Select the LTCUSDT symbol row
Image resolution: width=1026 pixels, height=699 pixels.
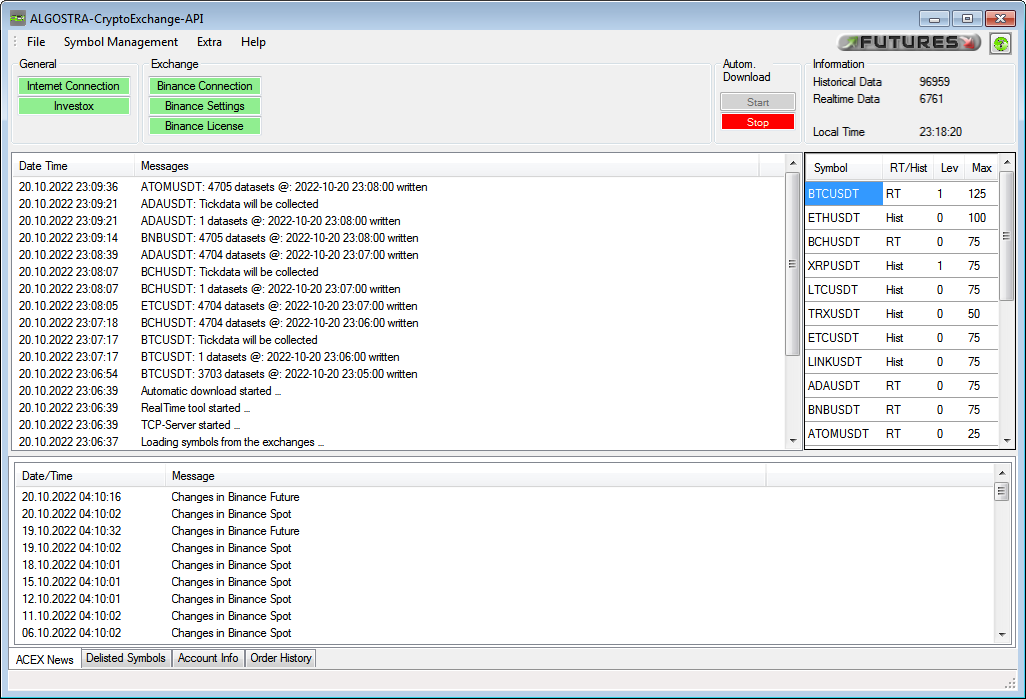coord(902,290)
